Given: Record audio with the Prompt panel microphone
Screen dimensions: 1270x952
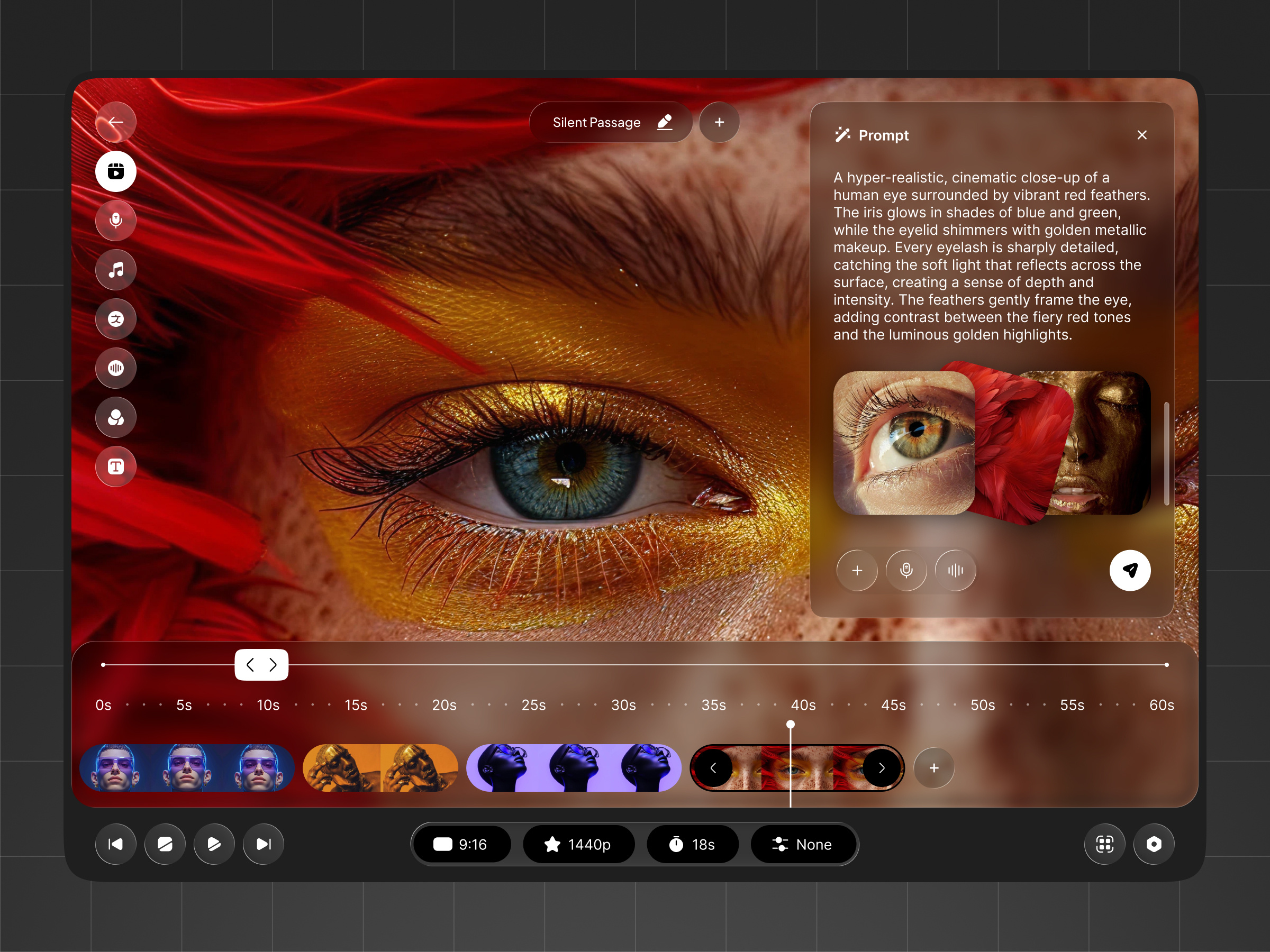Looking at the screenshot, I should [x=906, y=570].
